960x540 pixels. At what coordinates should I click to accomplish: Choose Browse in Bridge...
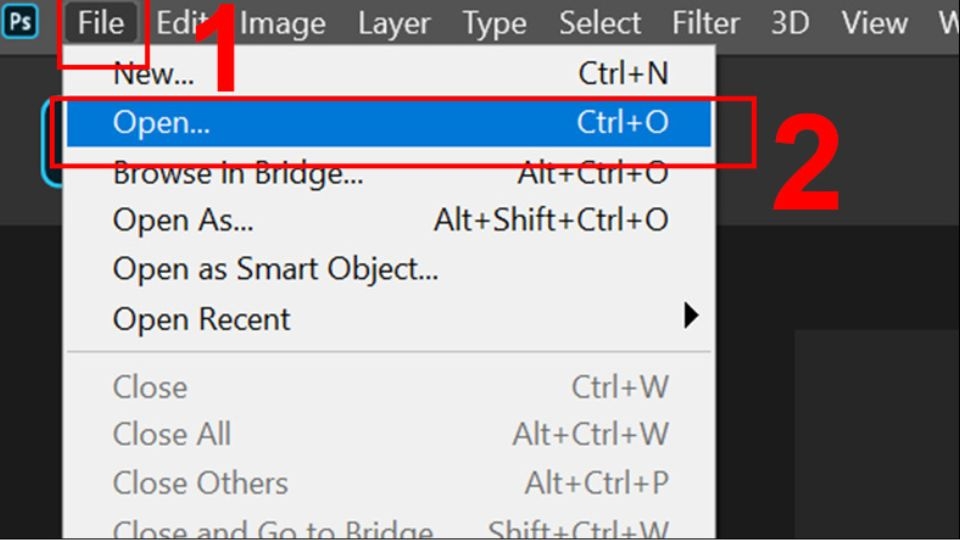pos(238,172)
